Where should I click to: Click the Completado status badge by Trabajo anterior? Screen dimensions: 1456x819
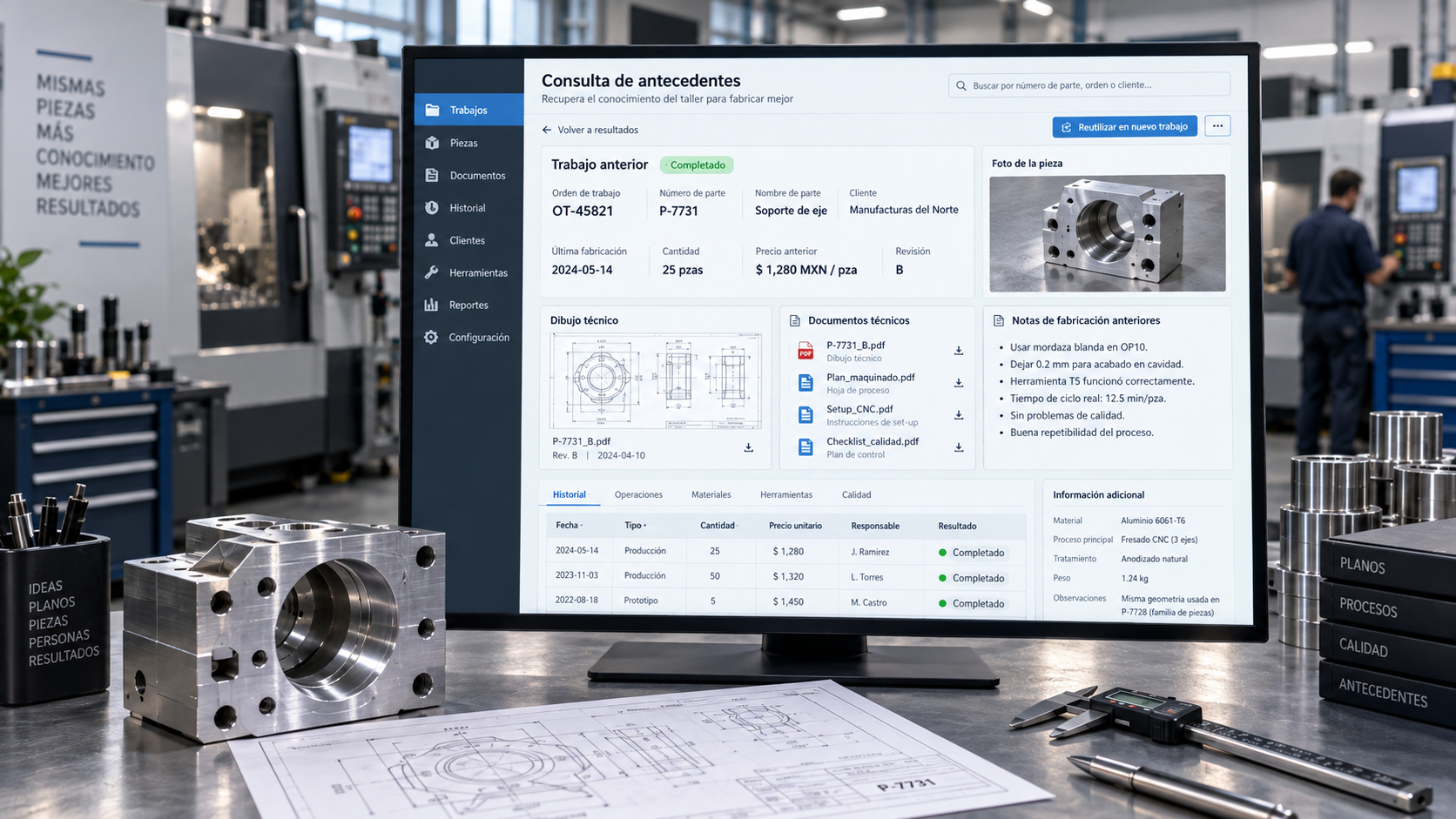coord(697,164)
